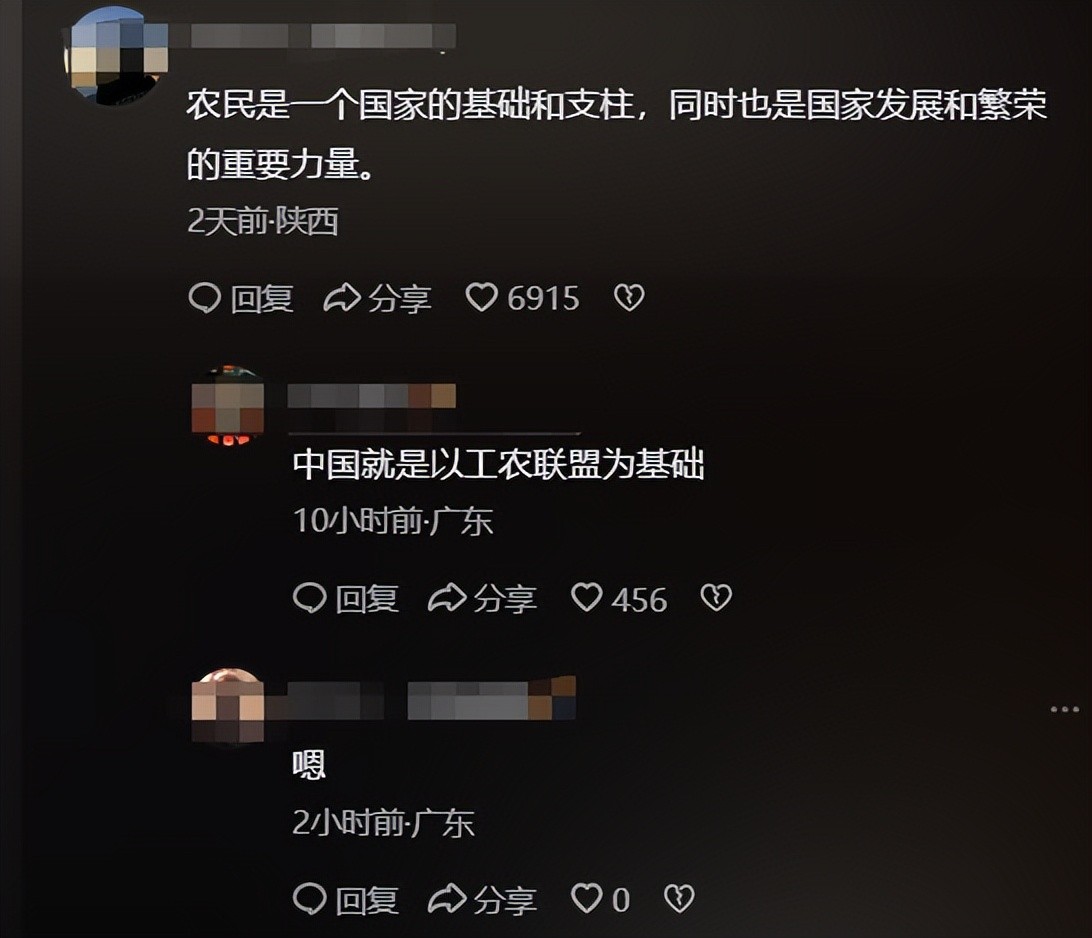The width and height of the screenshot is (1092, 938).
Task: Open the three-dot more options menu
Action: click(x=1065, y=710)
